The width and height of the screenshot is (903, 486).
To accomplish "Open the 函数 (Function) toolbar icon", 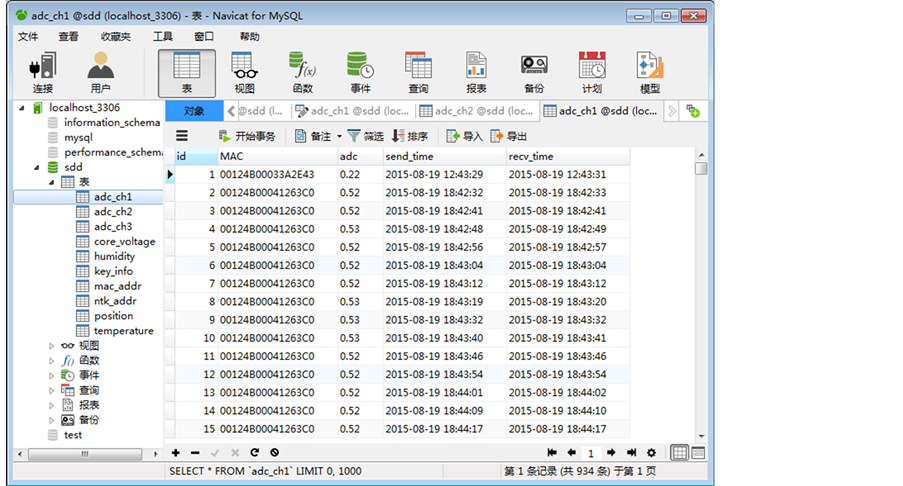I will click(302, 73).
